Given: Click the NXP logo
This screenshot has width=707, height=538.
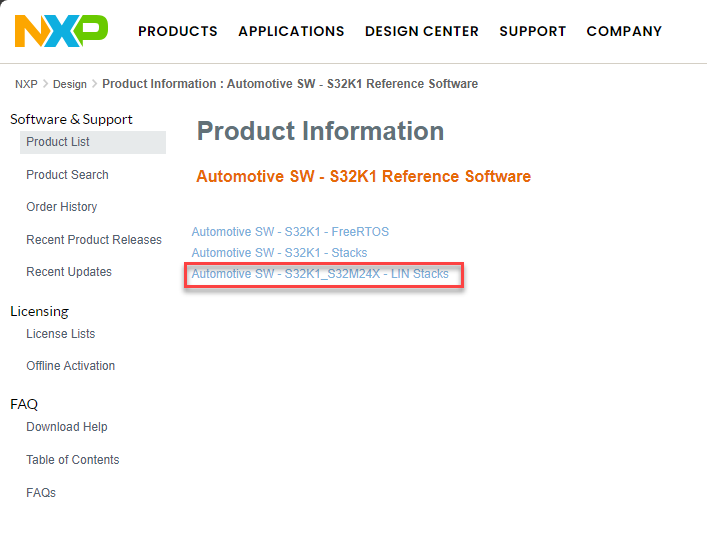Looking at the screenshot, I should point(61,31).
